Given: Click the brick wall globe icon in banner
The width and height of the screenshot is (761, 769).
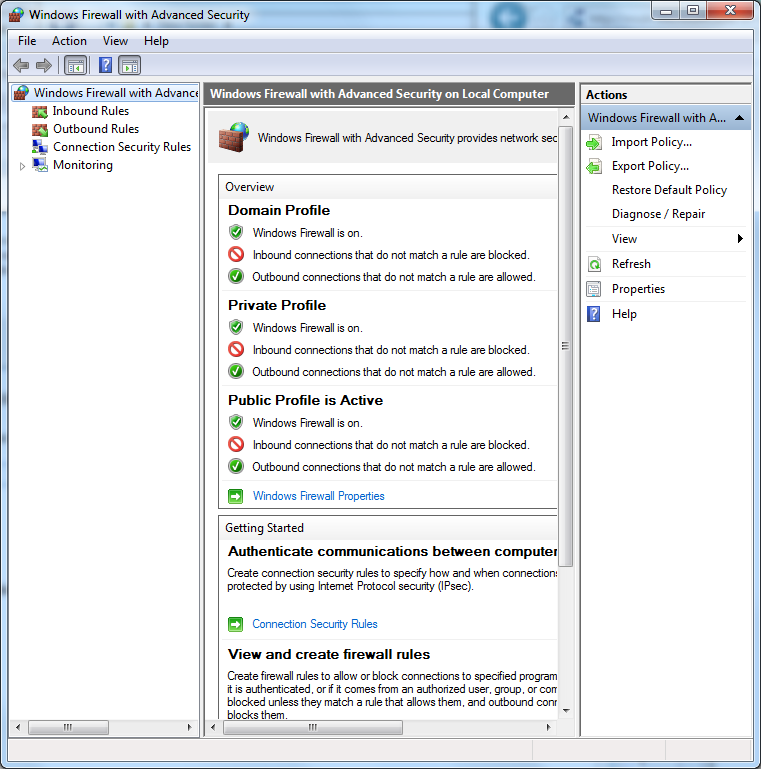Looking at the screenshot, I should point(233,137).
